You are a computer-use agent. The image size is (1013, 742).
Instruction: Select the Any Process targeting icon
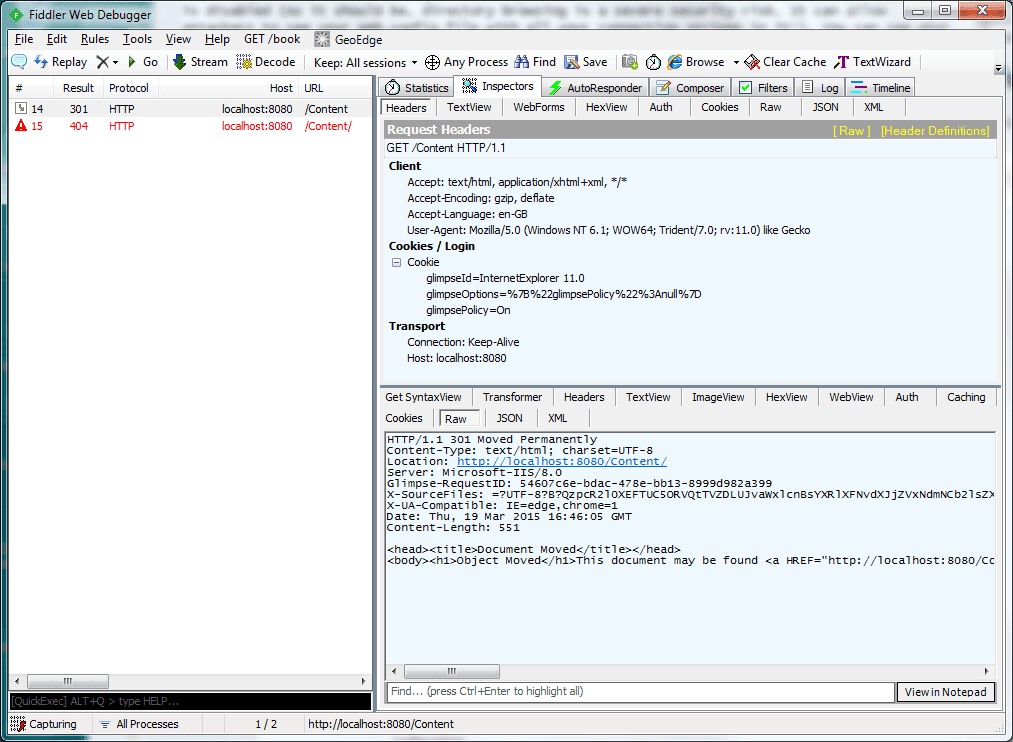432,61
